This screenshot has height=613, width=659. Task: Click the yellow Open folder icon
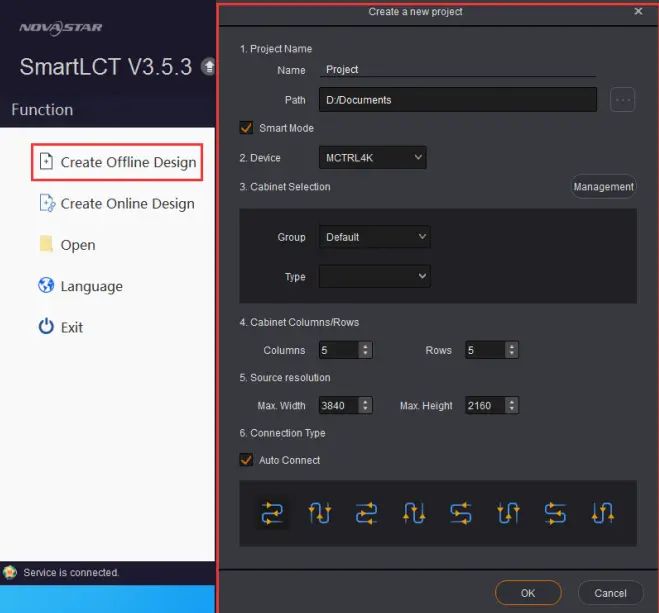tap(46, 244)
